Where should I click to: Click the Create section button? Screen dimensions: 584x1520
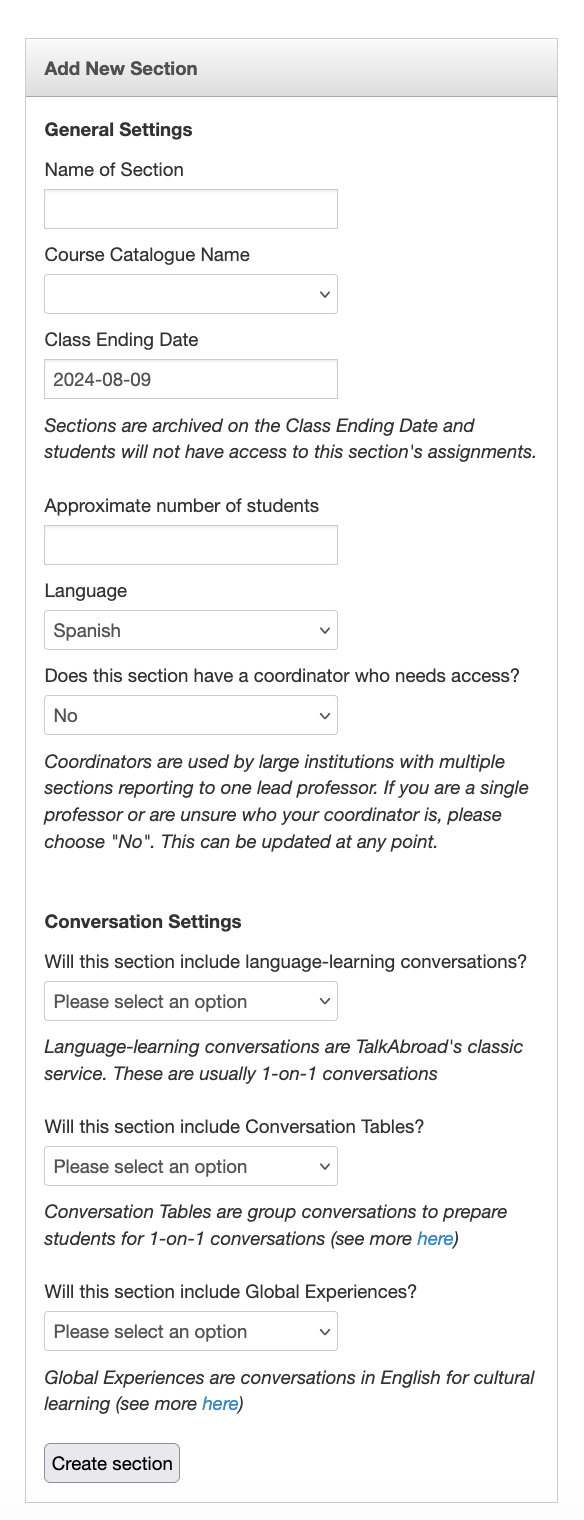point(112,1463)
